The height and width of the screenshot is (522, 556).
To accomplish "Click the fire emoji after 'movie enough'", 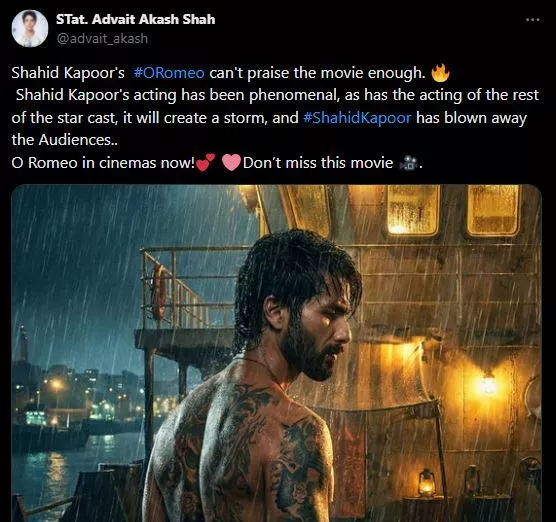I will click(x=440, y=73).
